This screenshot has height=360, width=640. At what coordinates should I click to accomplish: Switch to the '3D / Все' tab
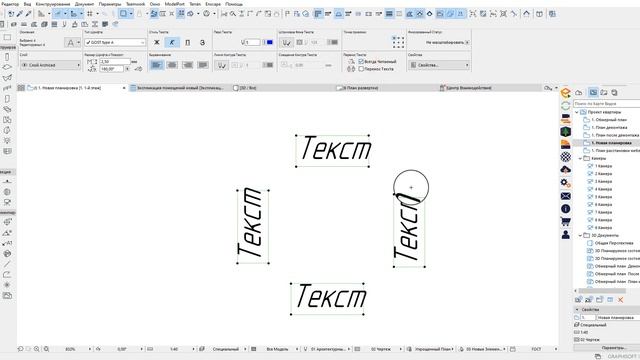[x=245, y=88]
